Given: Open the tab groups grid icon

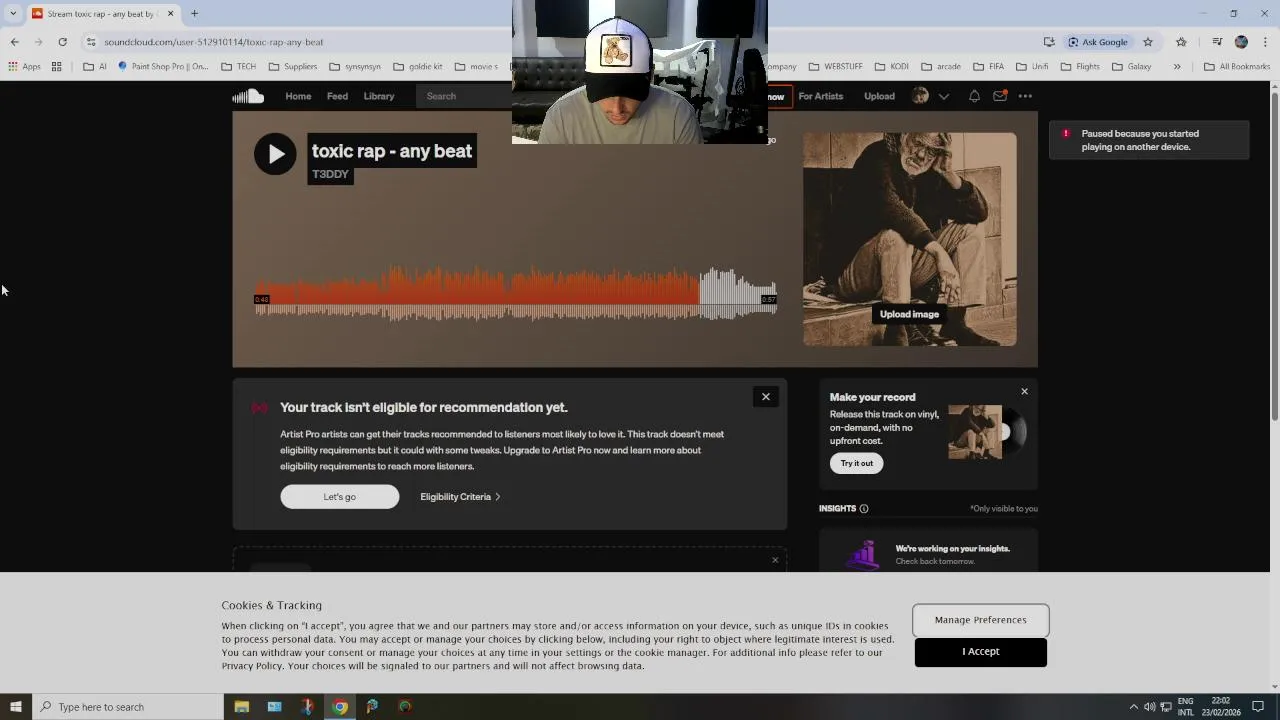Looking at the screenshot, I should (57, 67).
